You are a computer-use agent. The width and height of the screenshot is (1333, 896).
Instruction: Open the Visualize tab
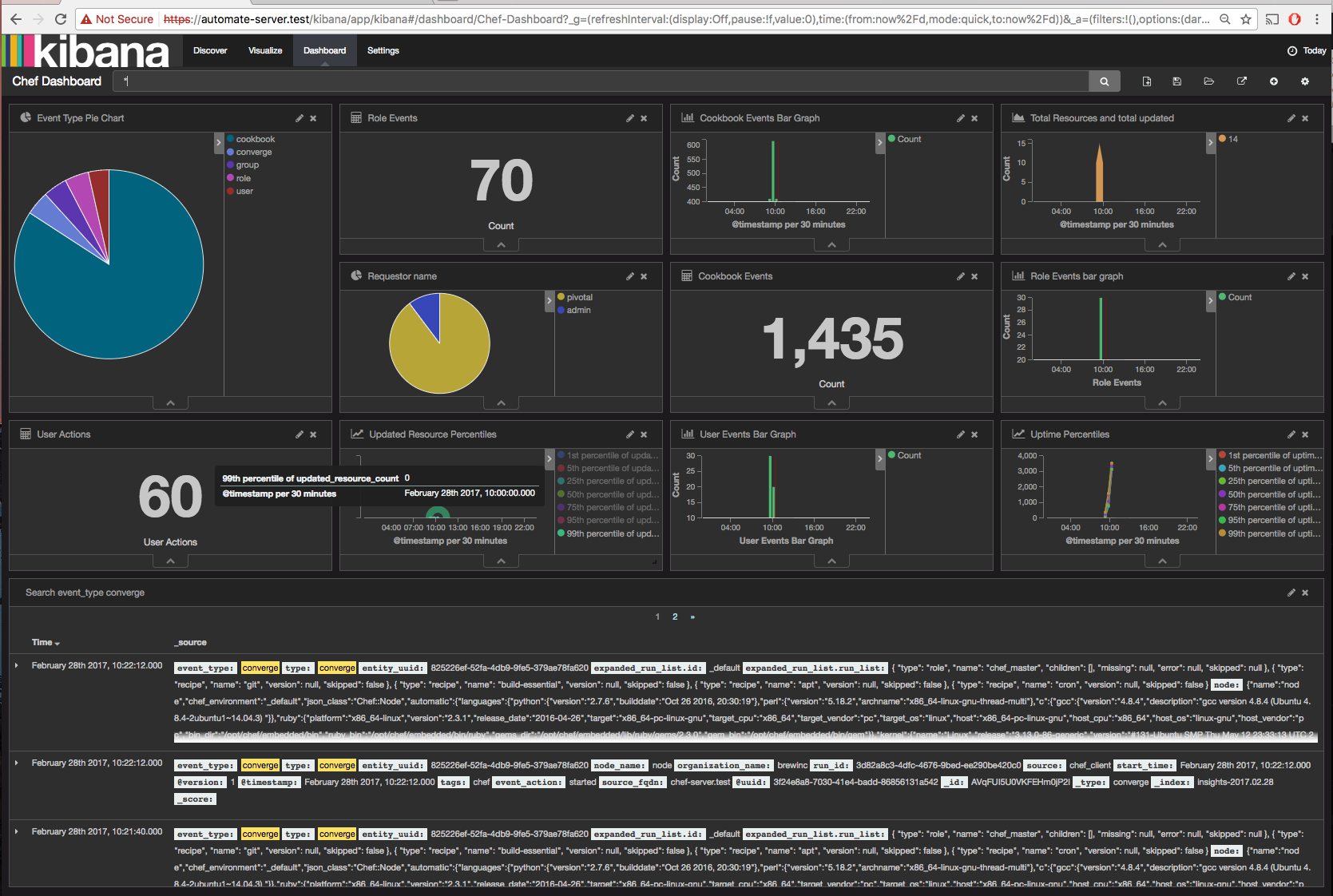point(265,50)
